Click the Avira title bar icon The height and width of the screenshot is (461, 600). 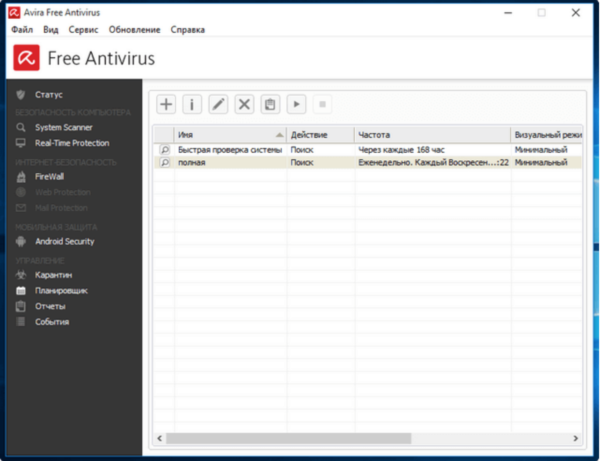[14, 13]
